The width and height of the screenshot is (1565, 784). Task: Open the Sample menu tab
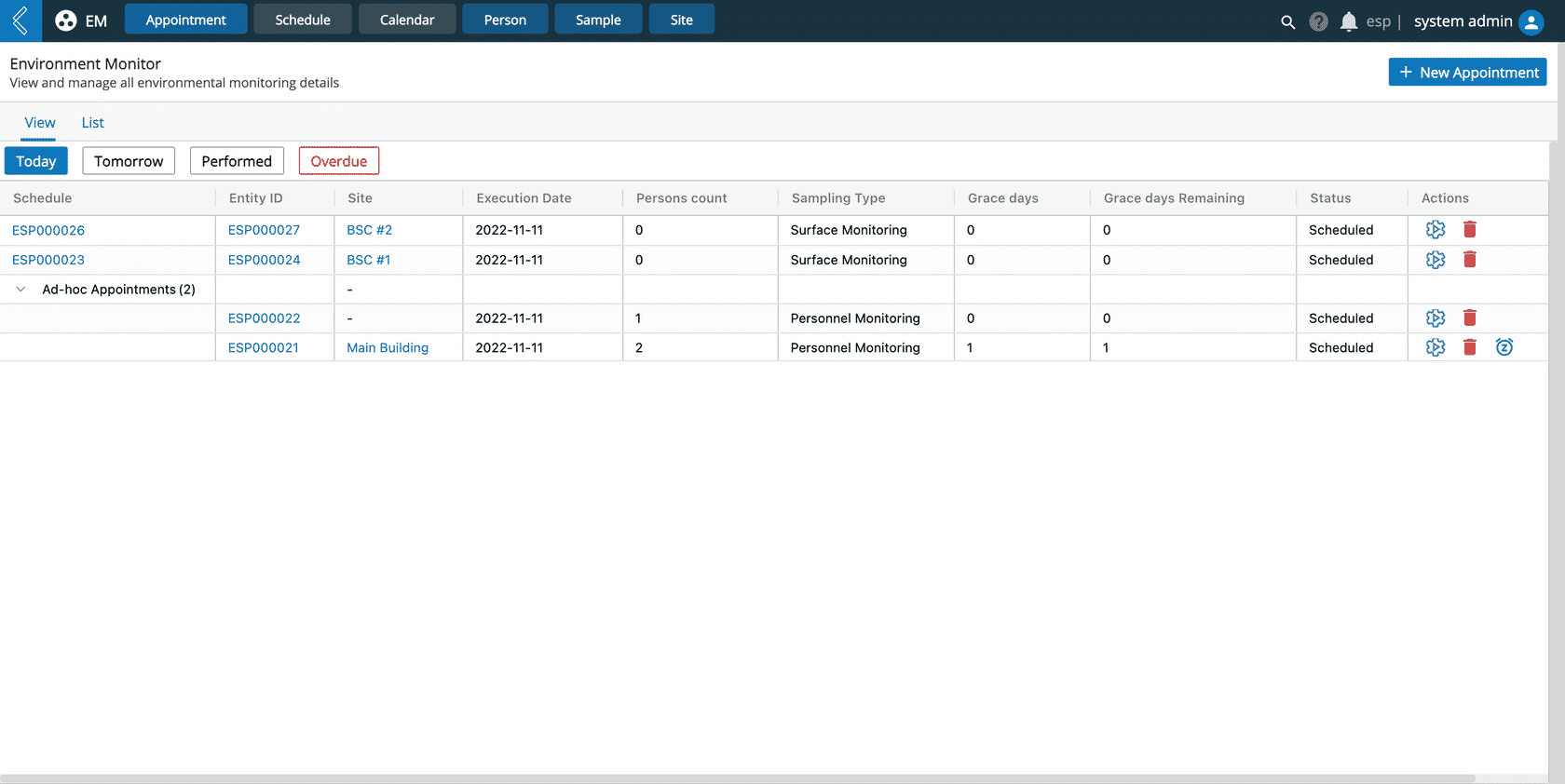598,20
